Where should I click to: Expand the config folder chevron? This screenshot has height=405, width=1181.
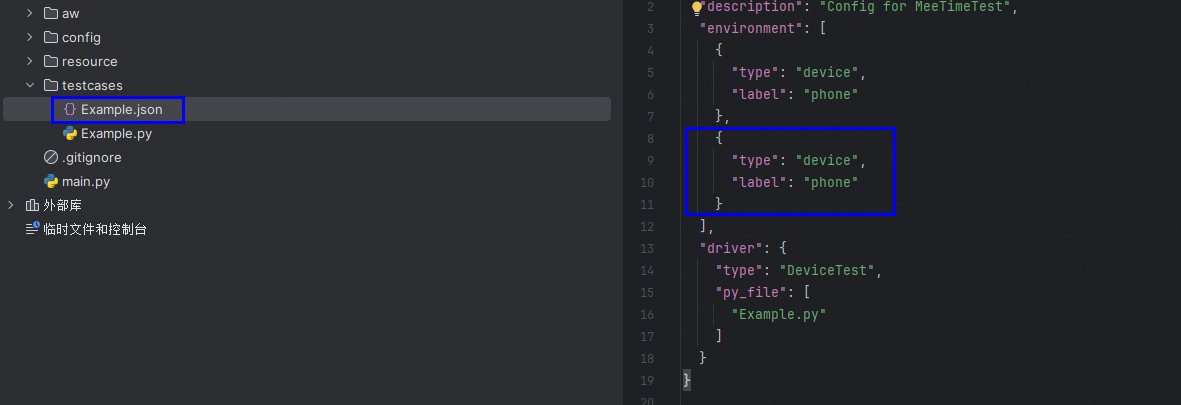(x=29, y=38)
